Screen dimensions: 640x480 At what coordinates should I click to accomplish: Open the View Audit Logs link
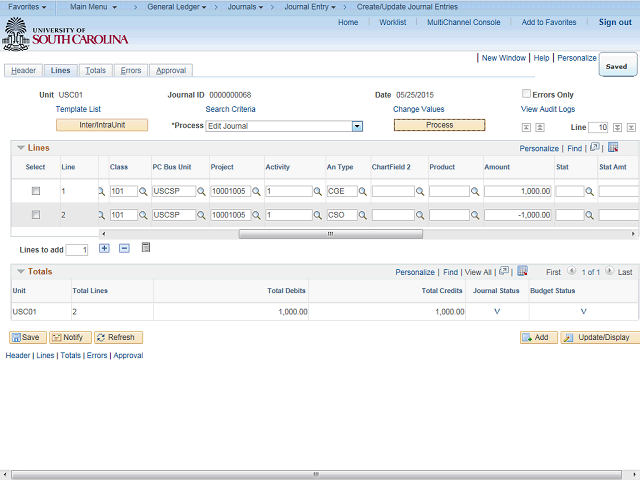[x=548, y=109]
